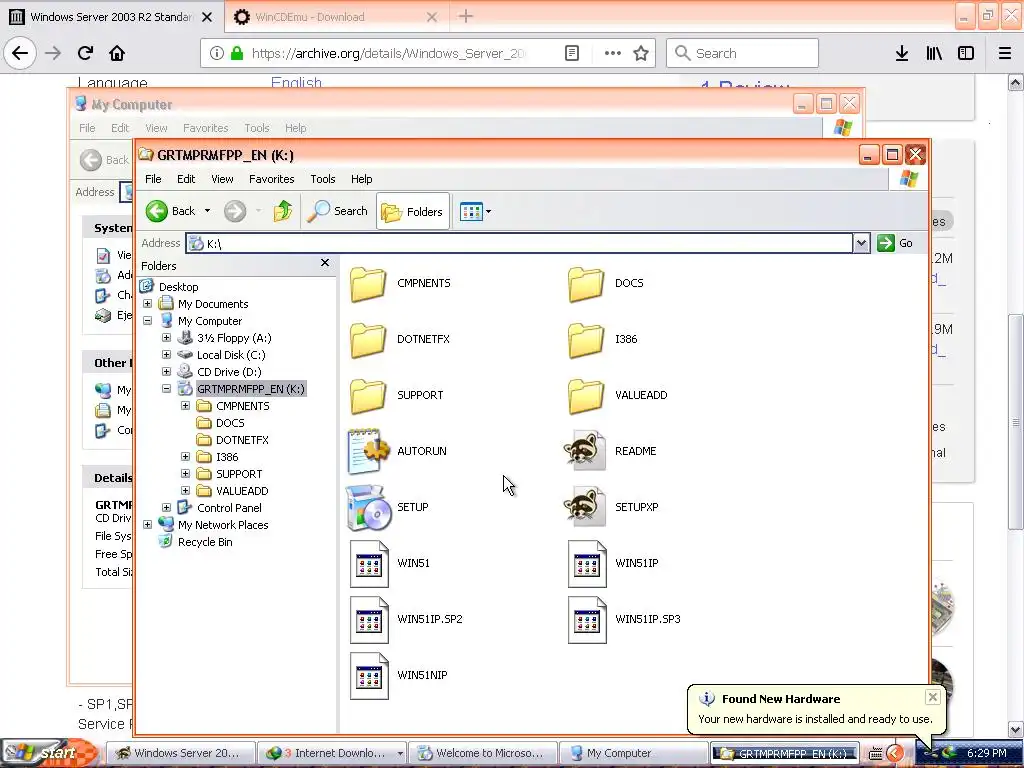The image size is (1024, 768).
Task: Expand the Local Disk (C:) node
Action: pyautogui.click(x=167, y=355)
